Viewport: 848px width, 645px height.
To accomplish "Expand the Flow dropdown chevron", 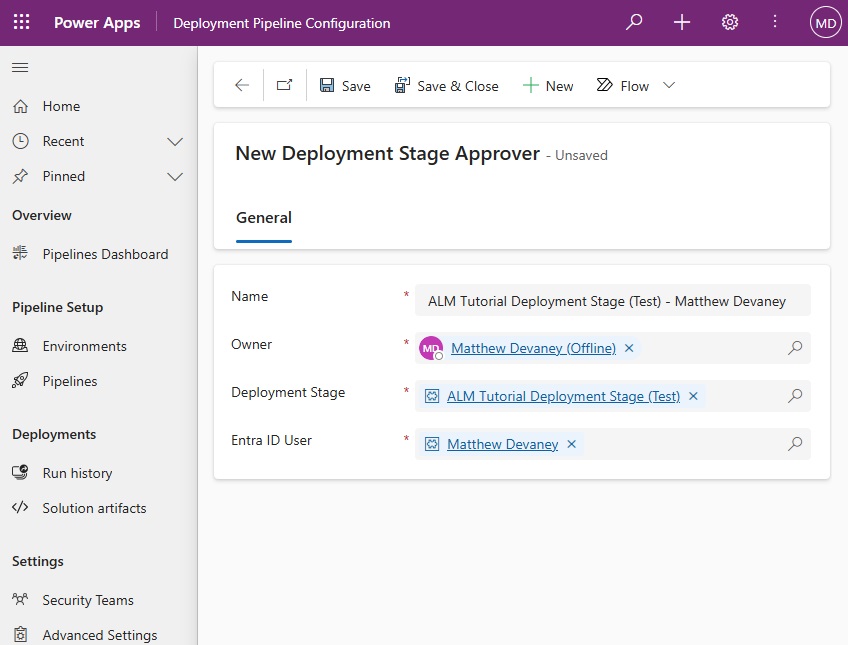I will (669, 85).
